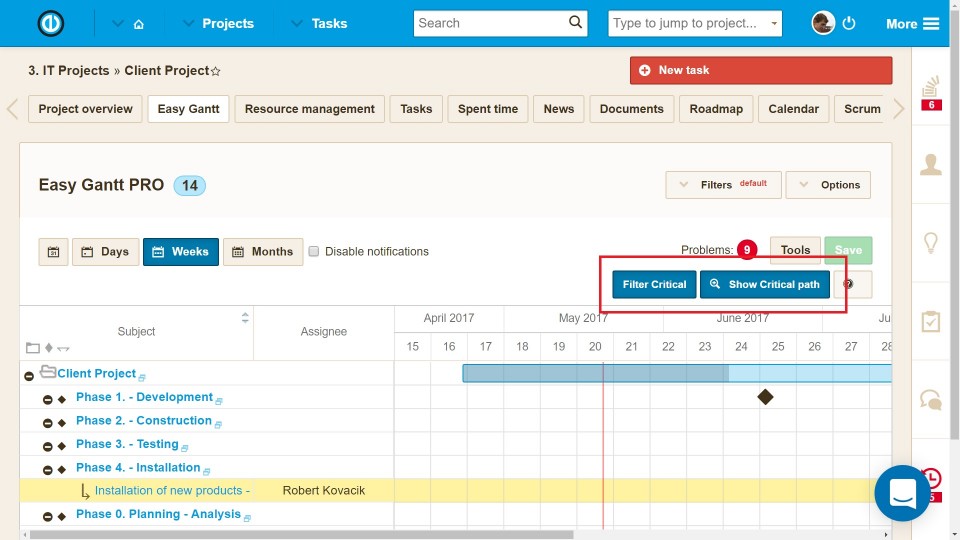Open the chat support bubble
960x540 pixels.
903,493
